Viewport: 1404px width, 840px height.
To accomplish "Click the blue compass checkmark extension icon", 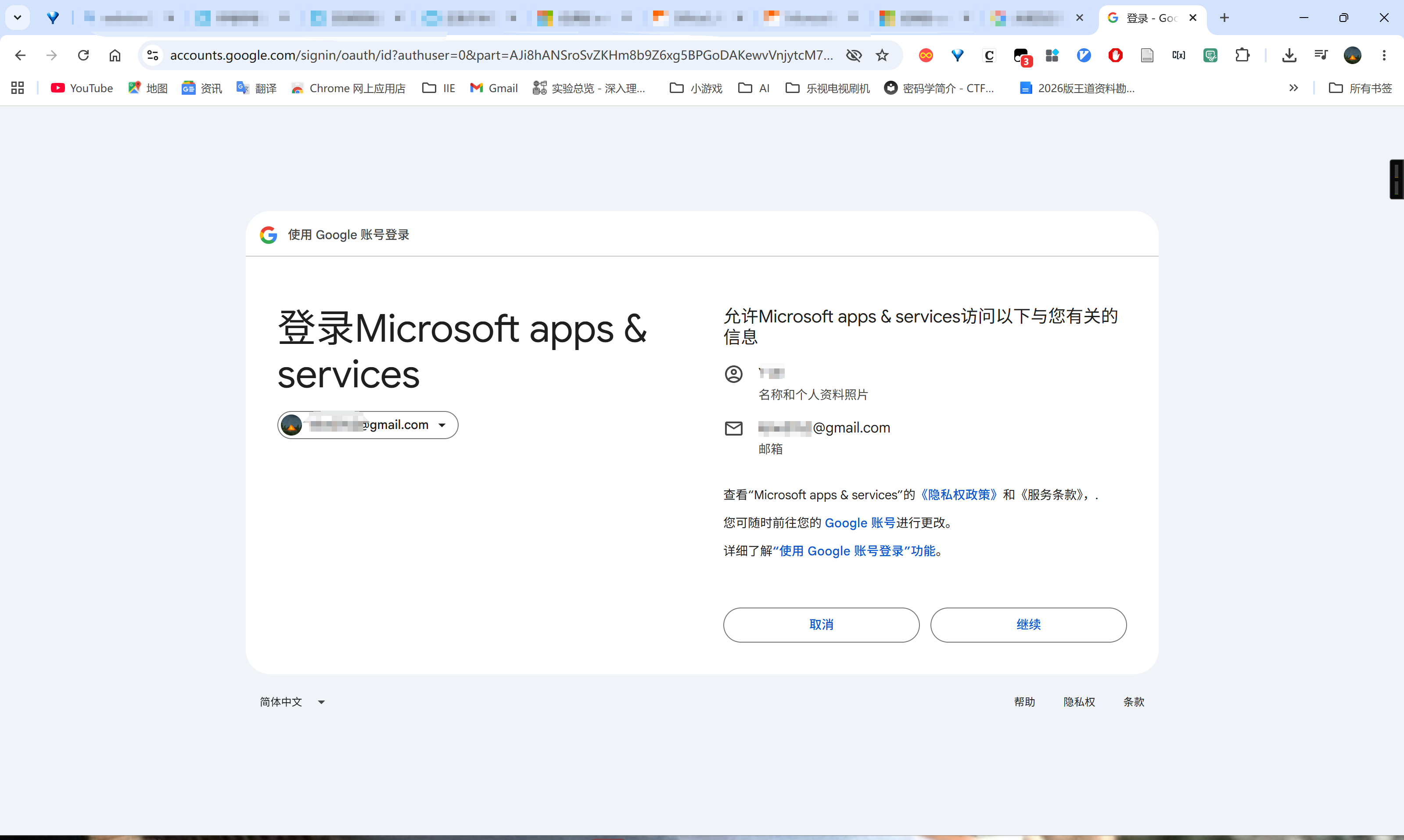I will pos(1084,55).
